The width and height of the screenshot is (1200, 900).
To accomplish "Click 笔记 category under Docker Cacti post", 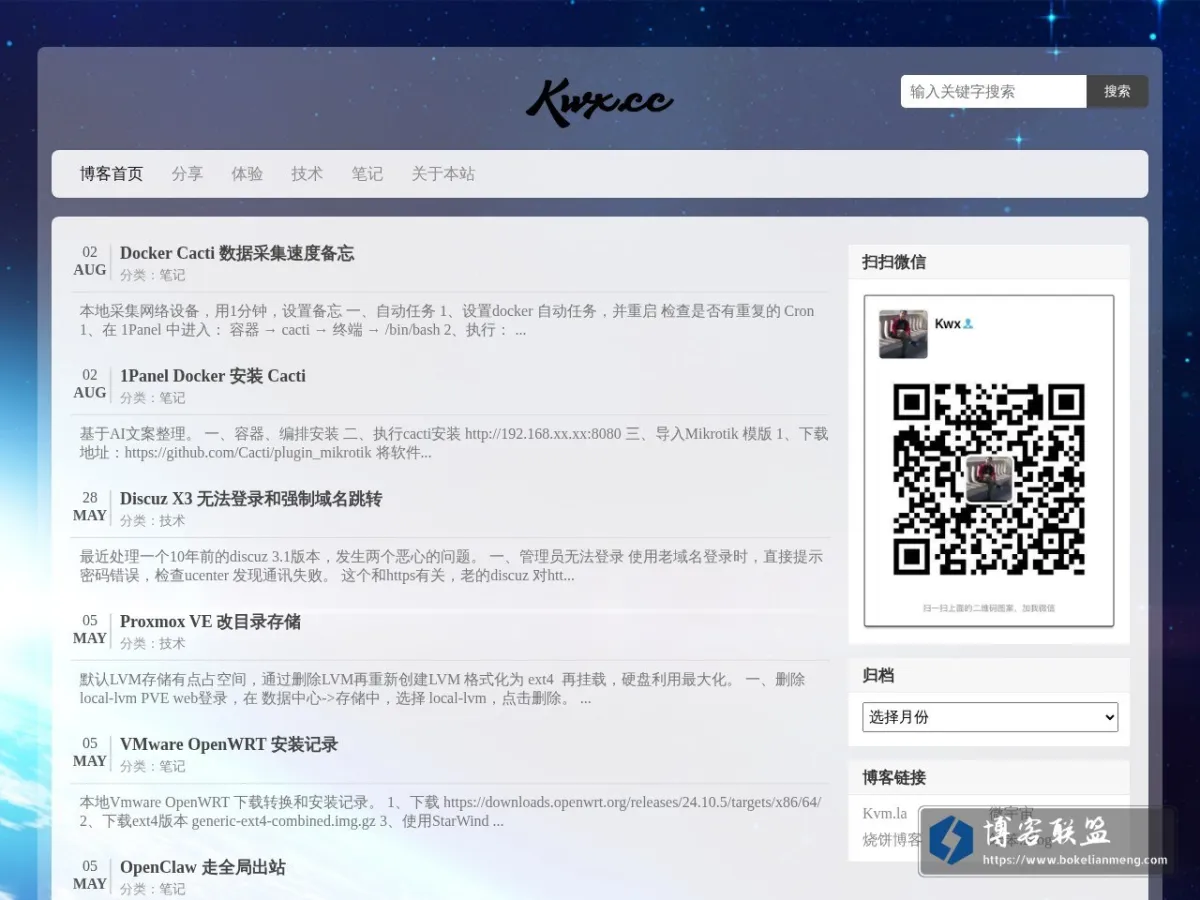I will [x=172, y=275].
